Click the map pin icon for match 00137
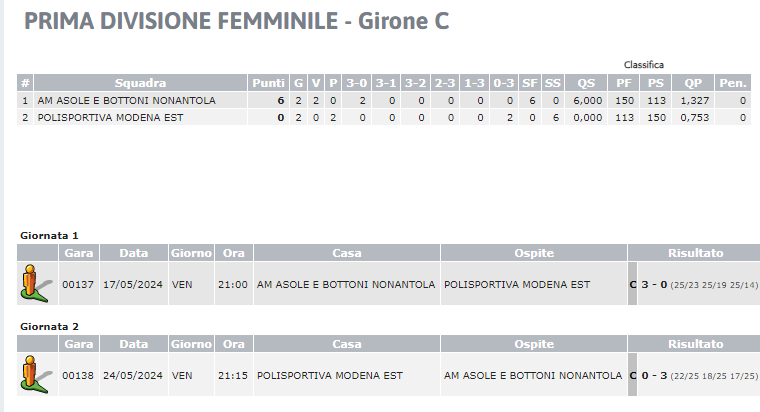The image size is (760, 412). (x=36, y=284)
